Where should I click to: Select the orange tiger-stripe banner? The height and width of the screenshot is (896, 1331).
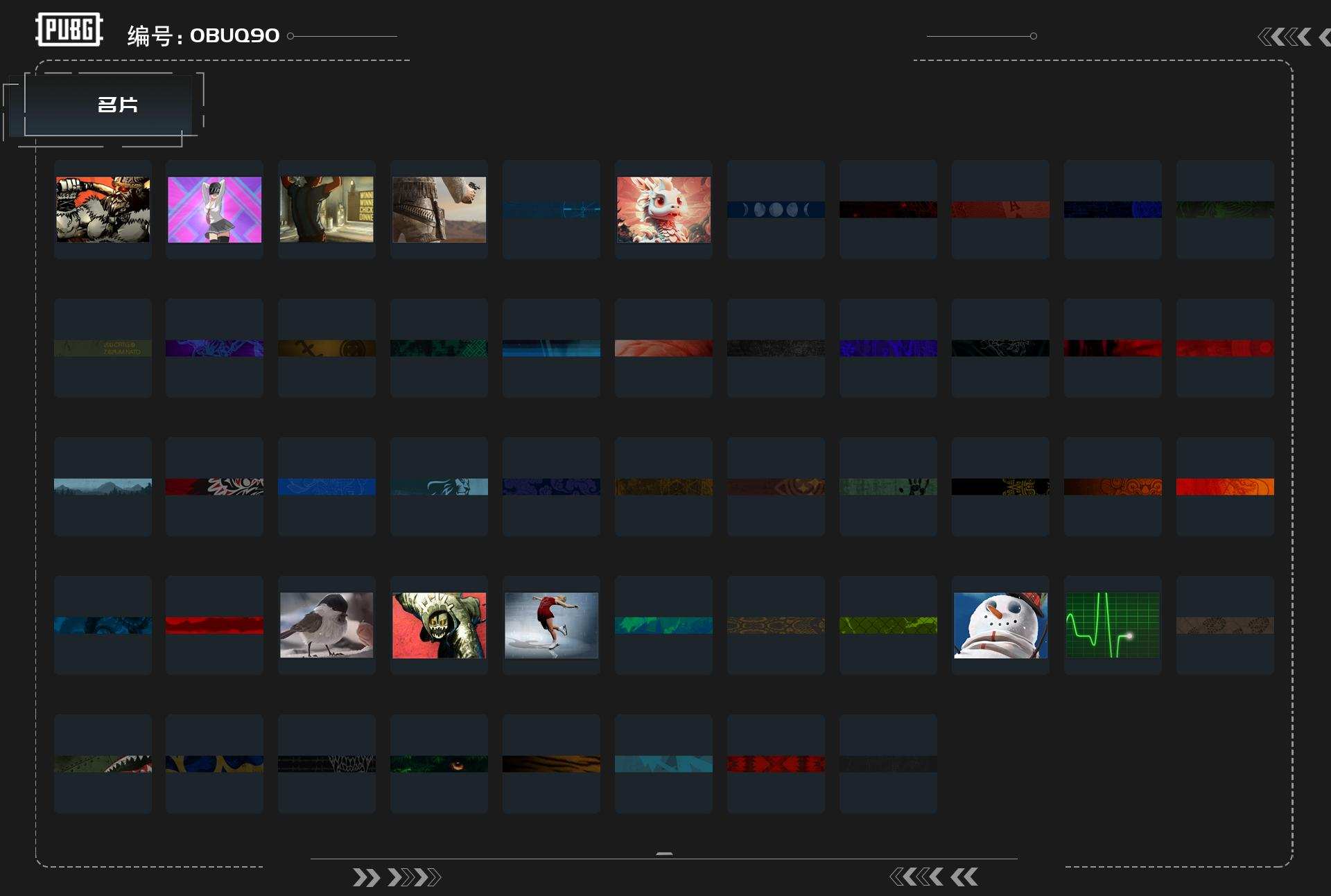551,764
